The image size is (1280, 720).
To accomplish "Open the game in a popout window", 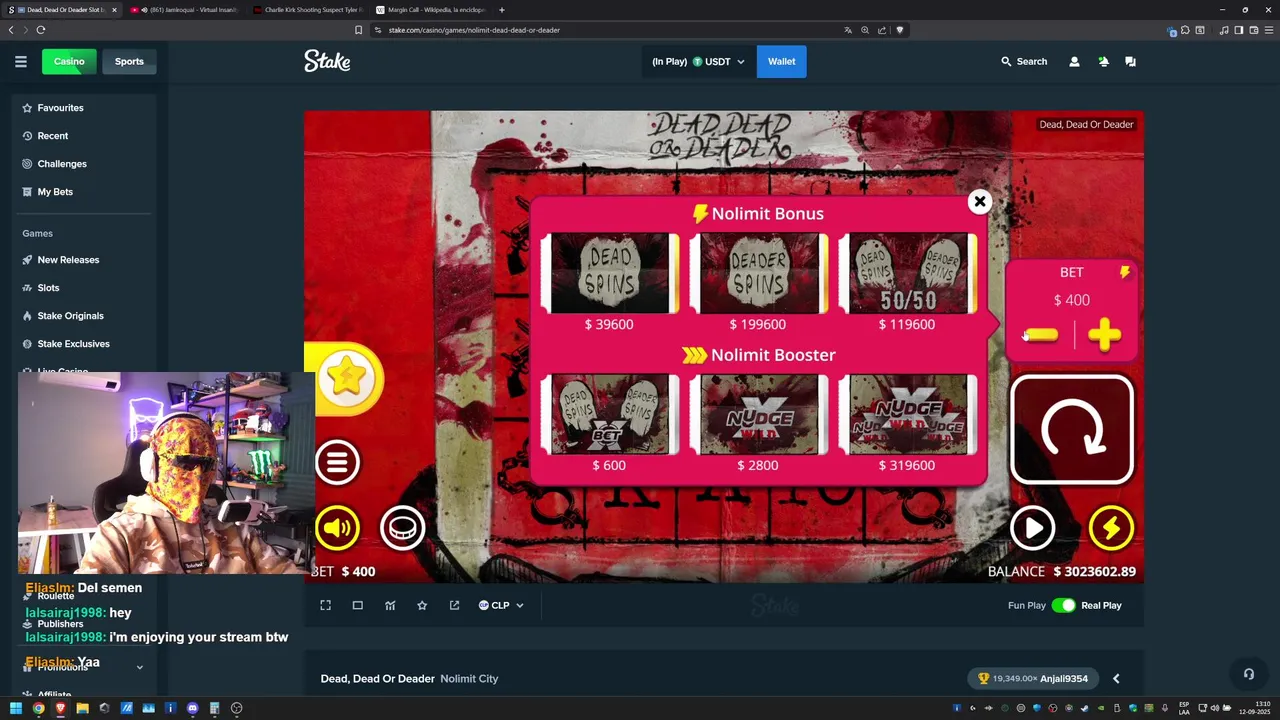I will [x=454, y=605].
